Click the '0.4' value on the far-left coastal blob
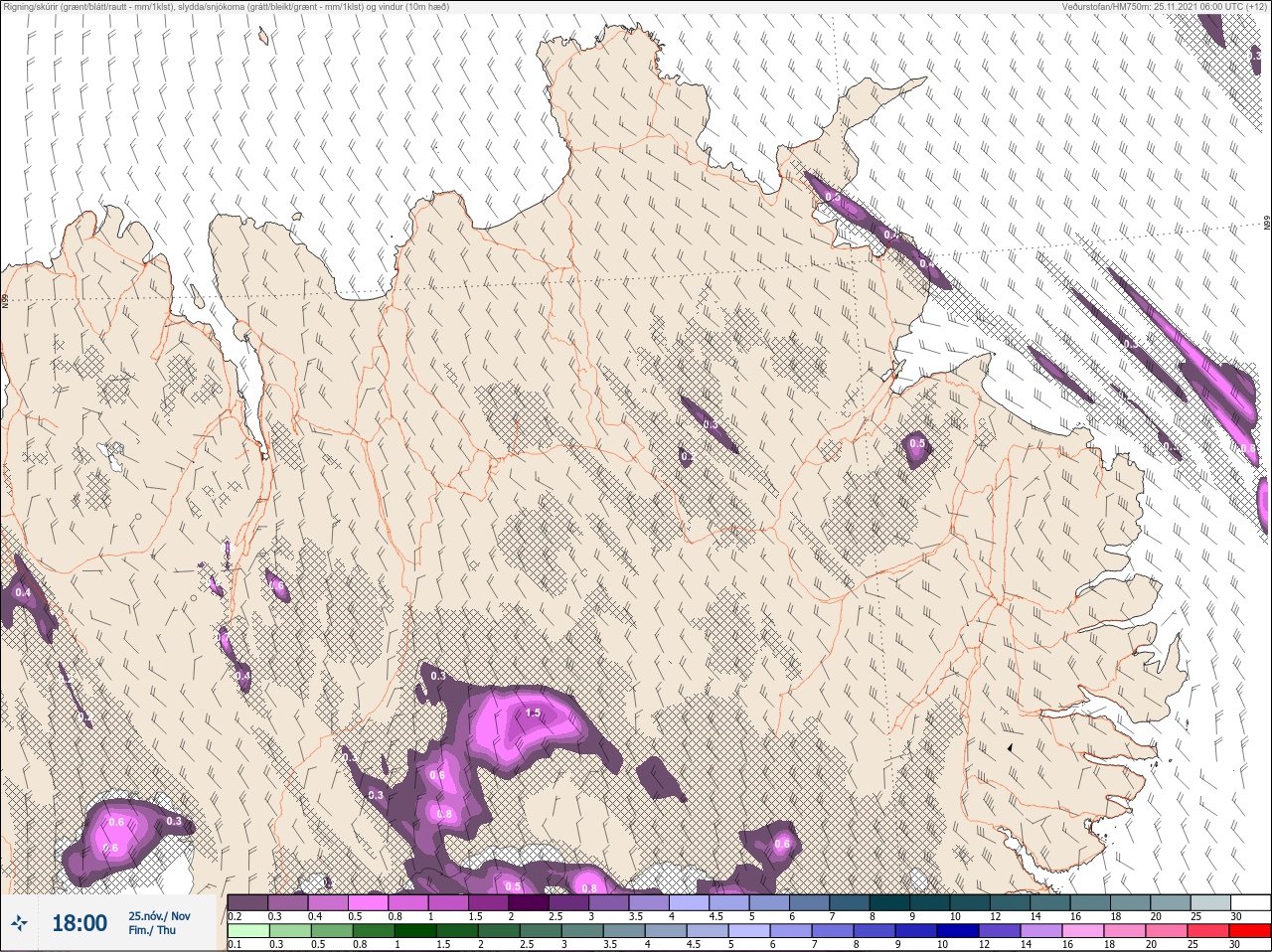The width and height of the screenshot is (1272, 952). tap(23, 593)
